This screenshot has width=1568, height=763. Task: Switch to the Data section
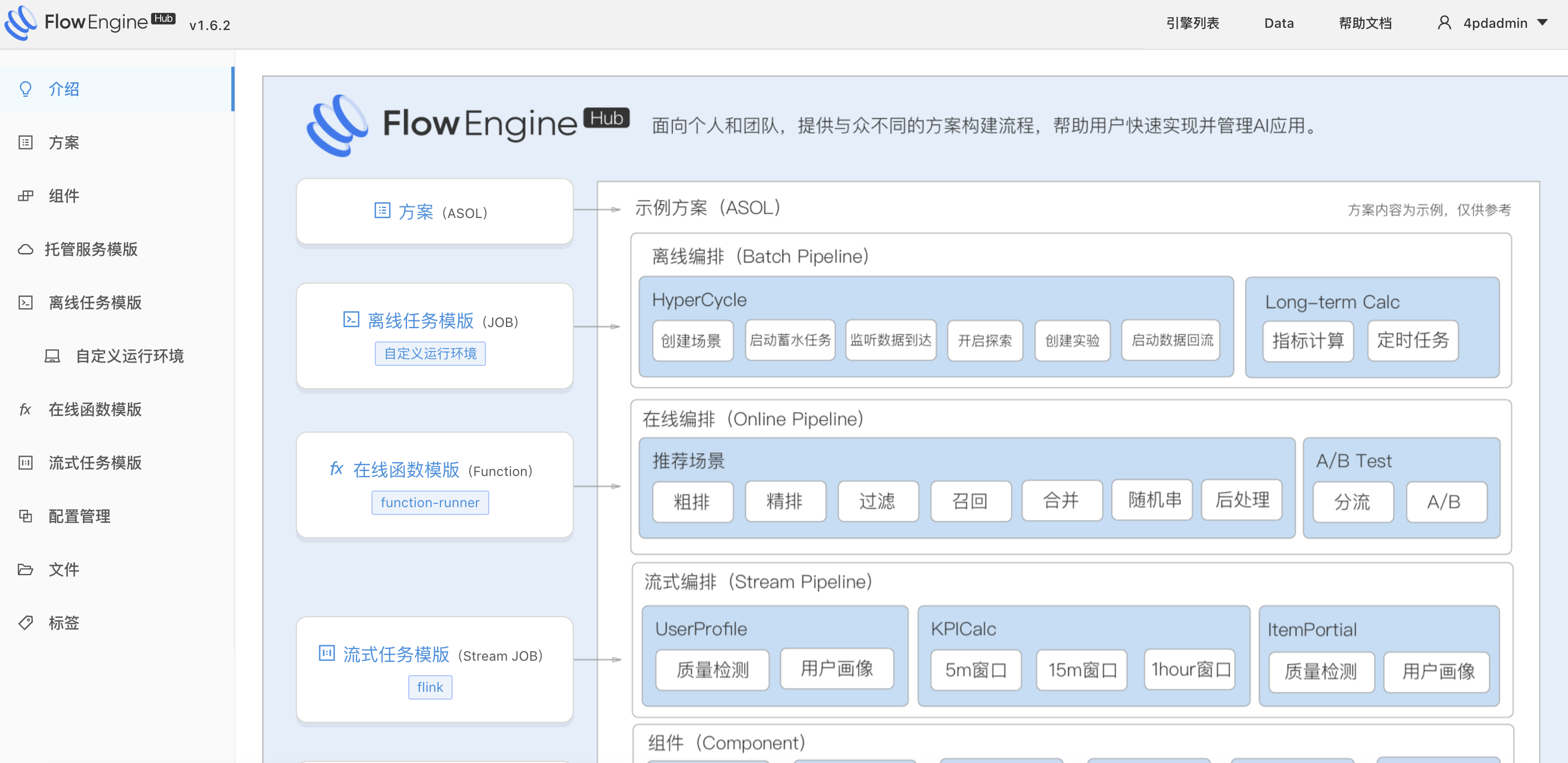tap(1278, 23)
